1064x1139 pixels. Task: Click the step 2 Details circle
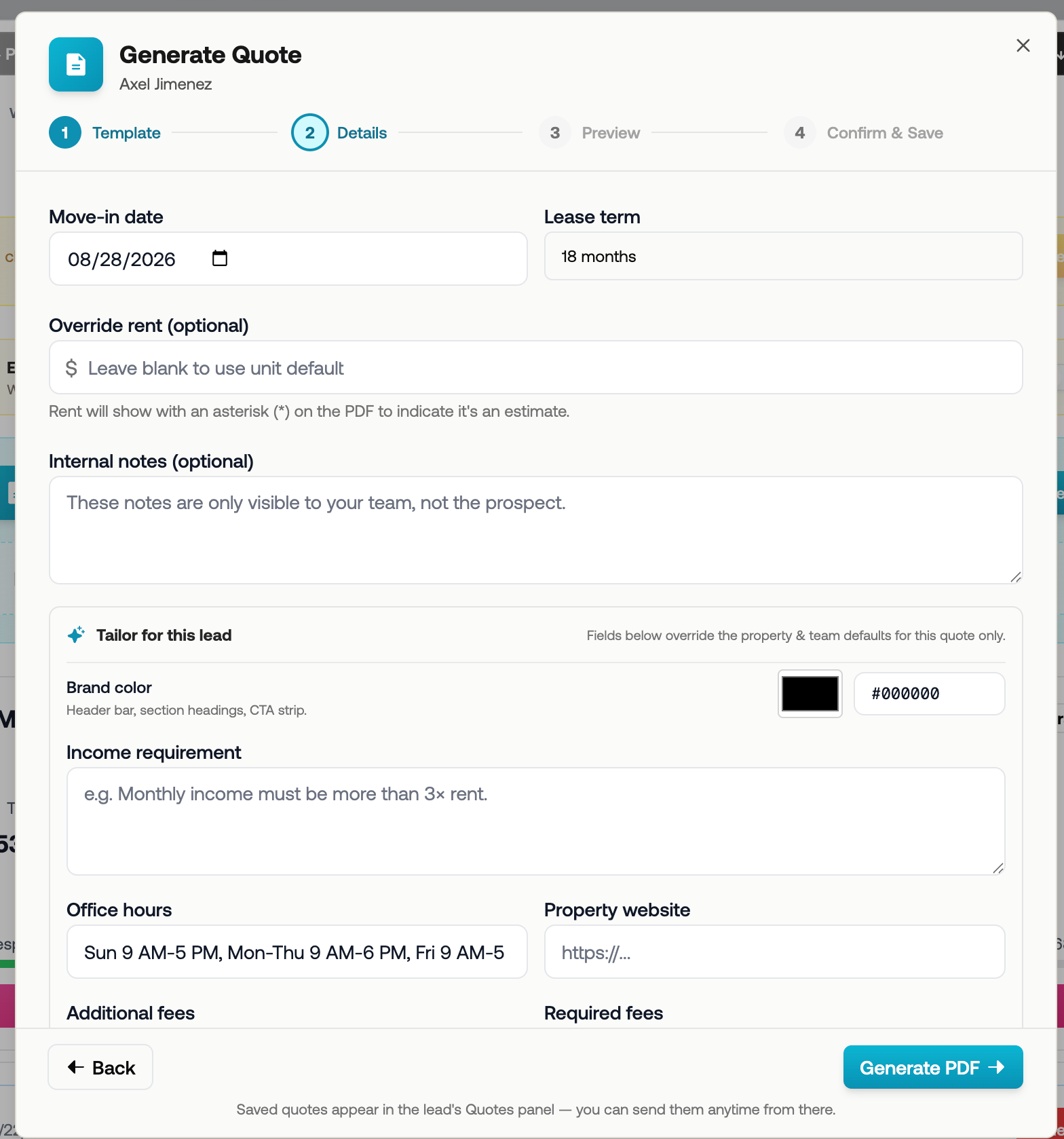[x=310, y=132]
